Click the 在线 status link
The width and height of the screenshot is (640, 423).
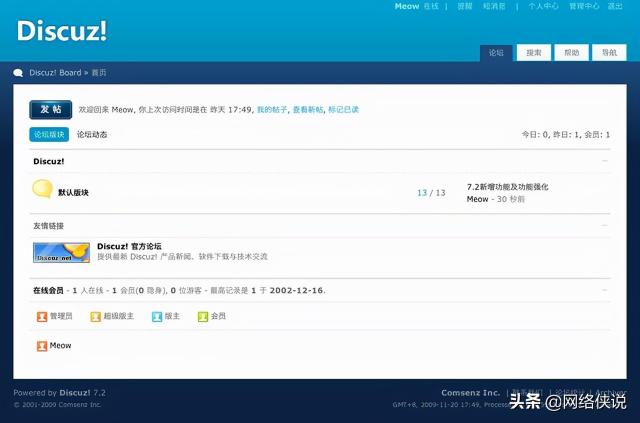point(431,6)
